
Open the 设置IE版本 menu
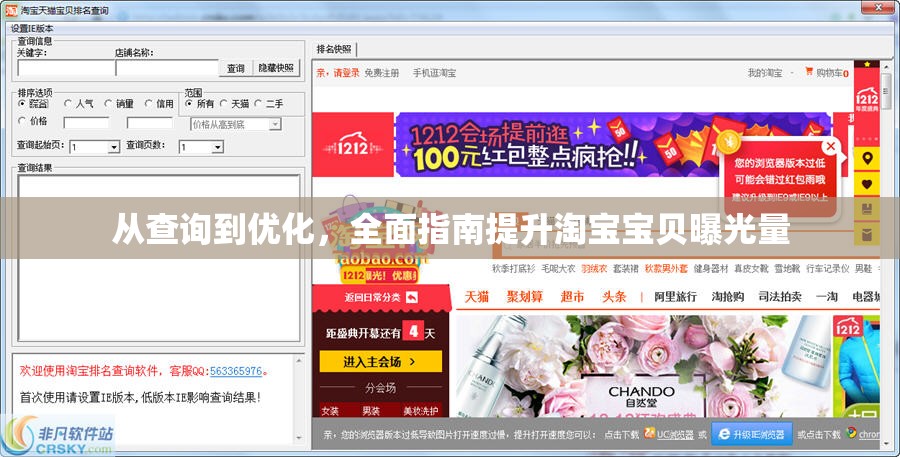click(32, 28)
